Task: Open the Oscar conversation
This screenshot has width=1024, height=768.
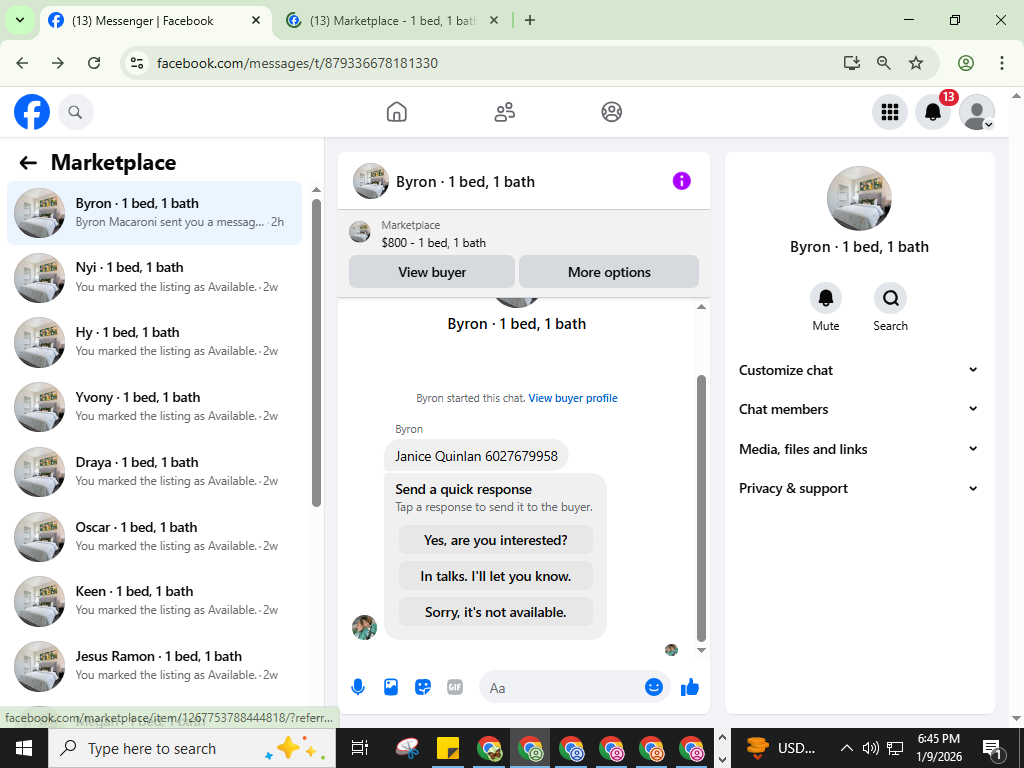Action: [155, 537]
